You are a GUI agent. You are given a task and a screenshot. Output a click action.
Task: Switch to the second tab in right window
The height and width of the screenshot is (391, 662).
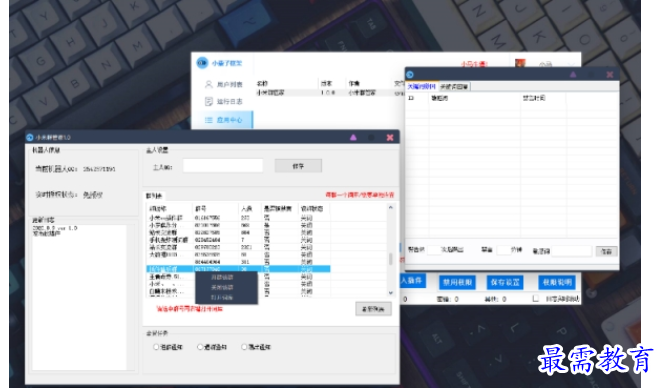click(454, 87)
